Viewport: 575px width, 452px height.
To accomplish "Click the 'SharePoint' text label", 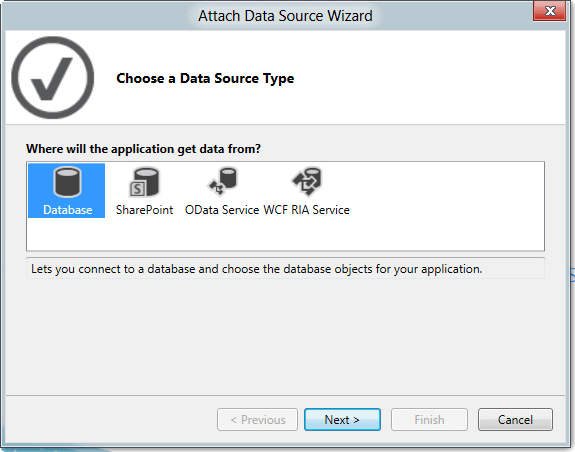I will 144,210.
